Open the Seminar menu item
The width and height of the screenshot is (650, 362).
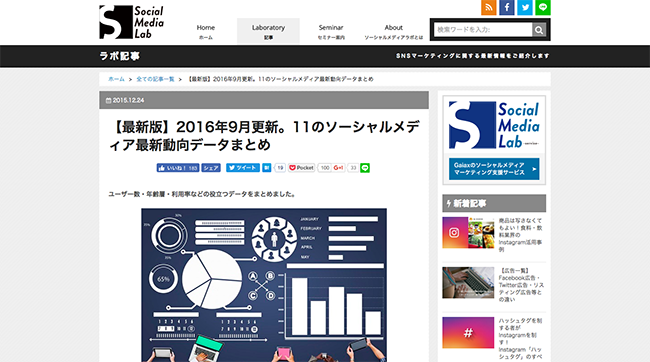tap(331, 31)
